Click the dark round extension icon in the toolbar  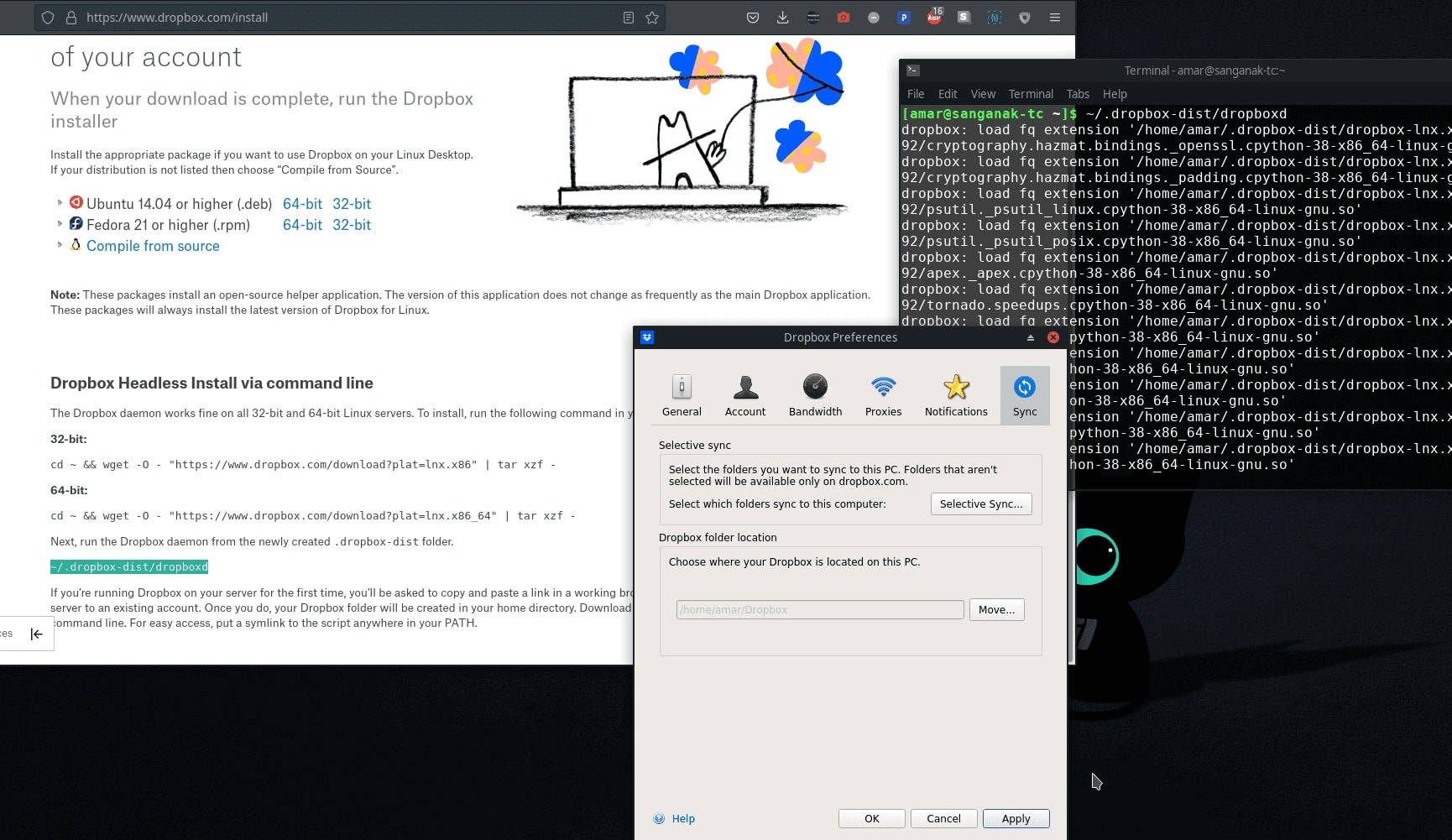pos(813,18)
